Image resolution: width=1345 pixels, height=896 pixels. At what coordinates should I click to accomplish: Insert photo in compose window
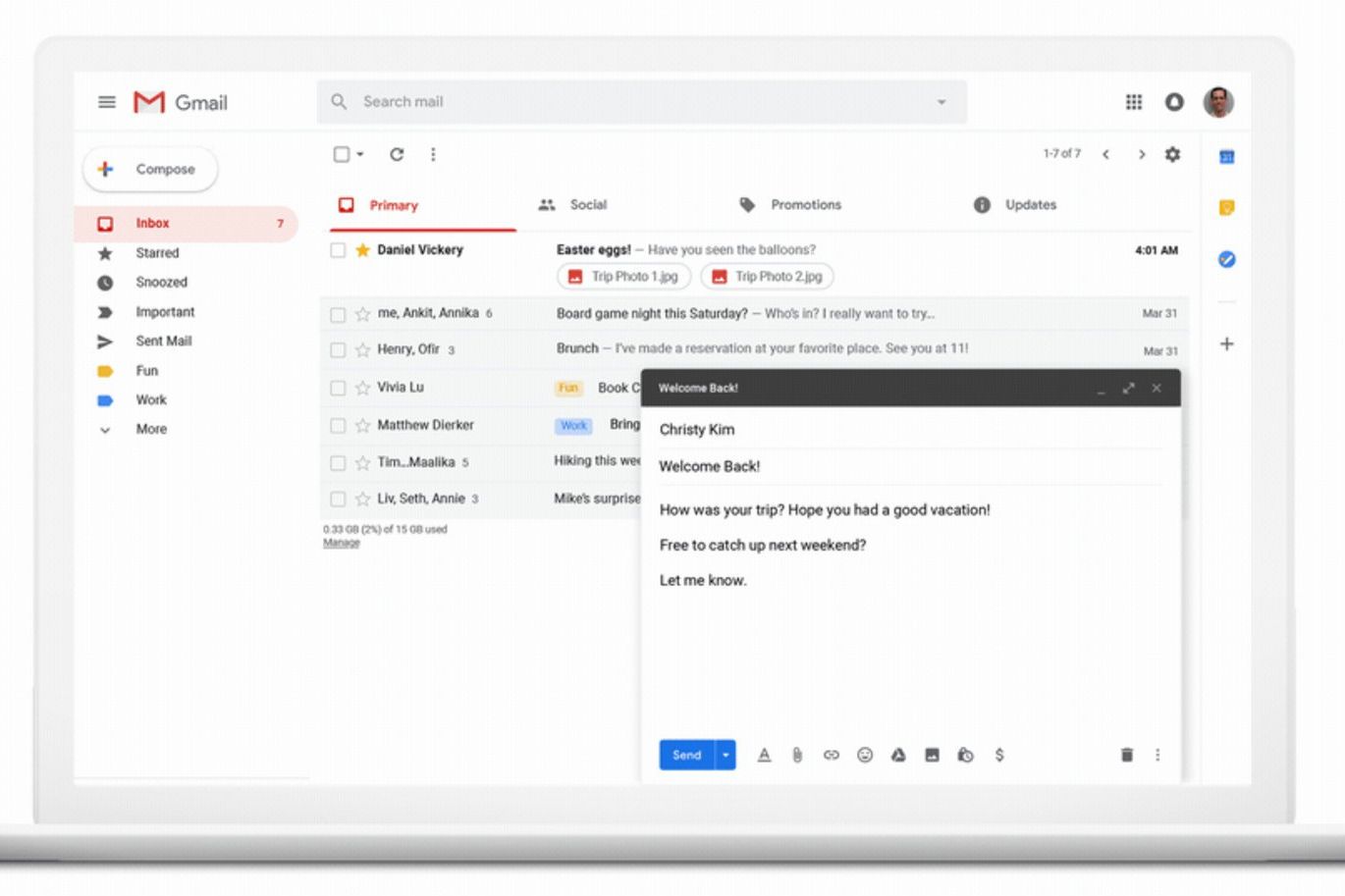point(932,755)
